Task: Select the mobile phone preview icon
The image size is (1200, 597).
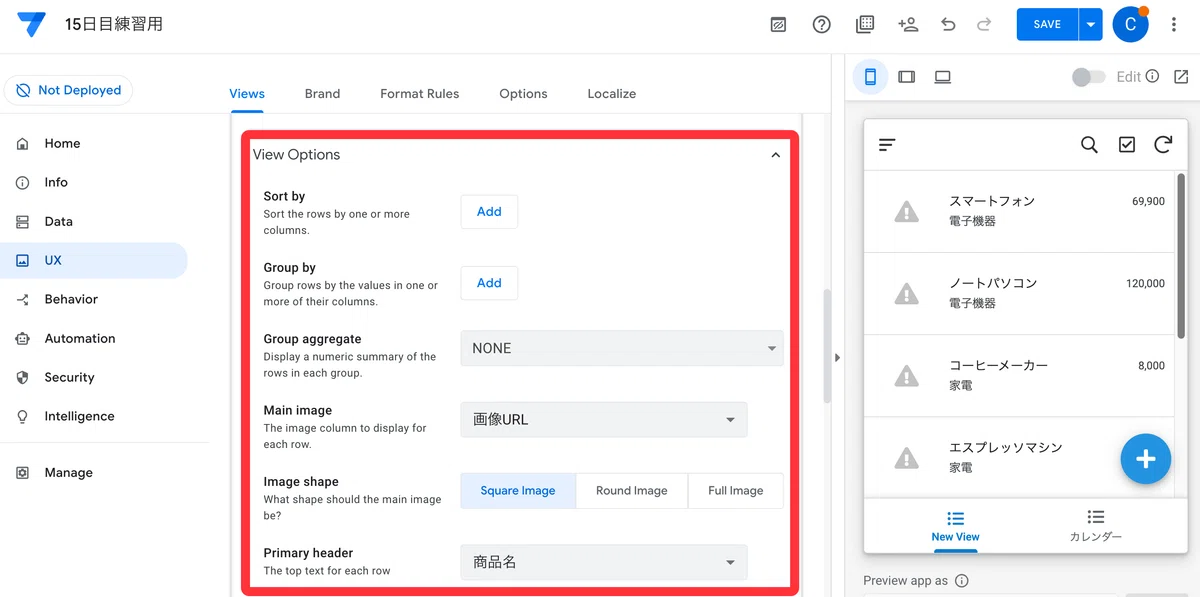Action: pos(870,77)
